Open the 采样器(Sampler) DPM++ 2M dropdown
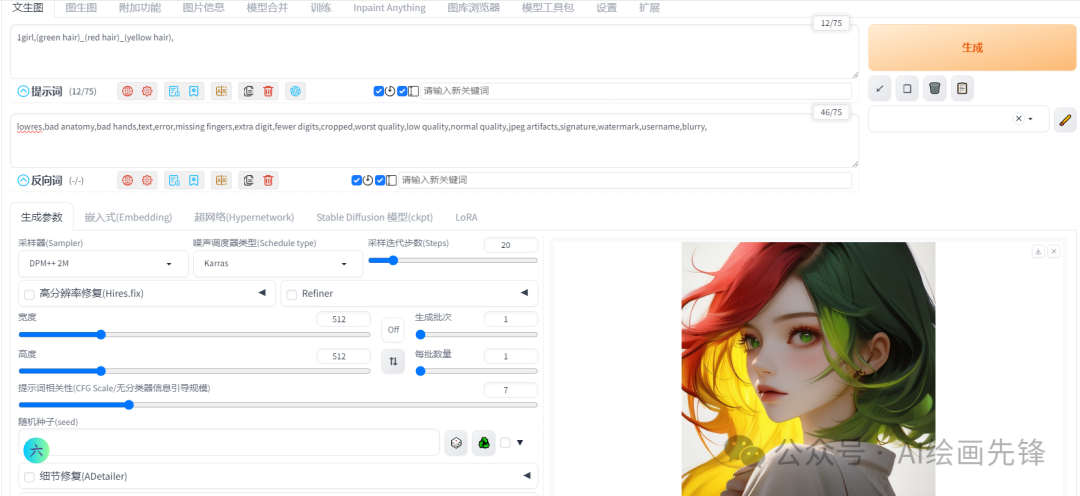Screen dimensions: 1080x496 pos(103,264)
